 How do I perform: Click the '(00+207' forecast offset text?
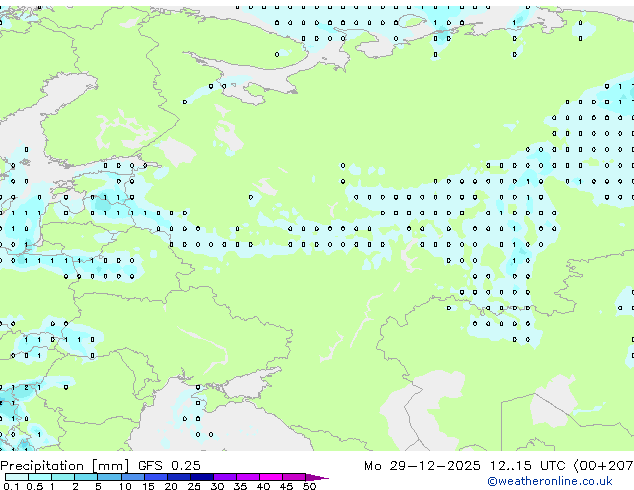pyautogui.click(x=603, y=466)
